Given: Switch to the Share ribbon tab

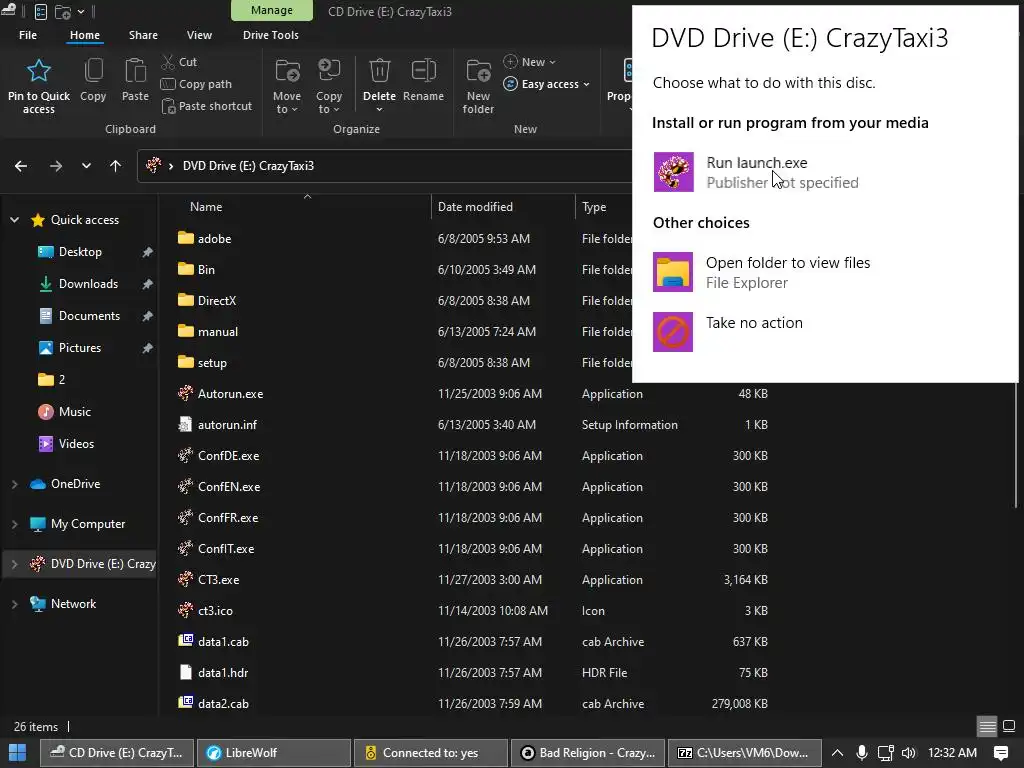Looking at the screenshot, I should pyautogui.click(x=143, y=35).
